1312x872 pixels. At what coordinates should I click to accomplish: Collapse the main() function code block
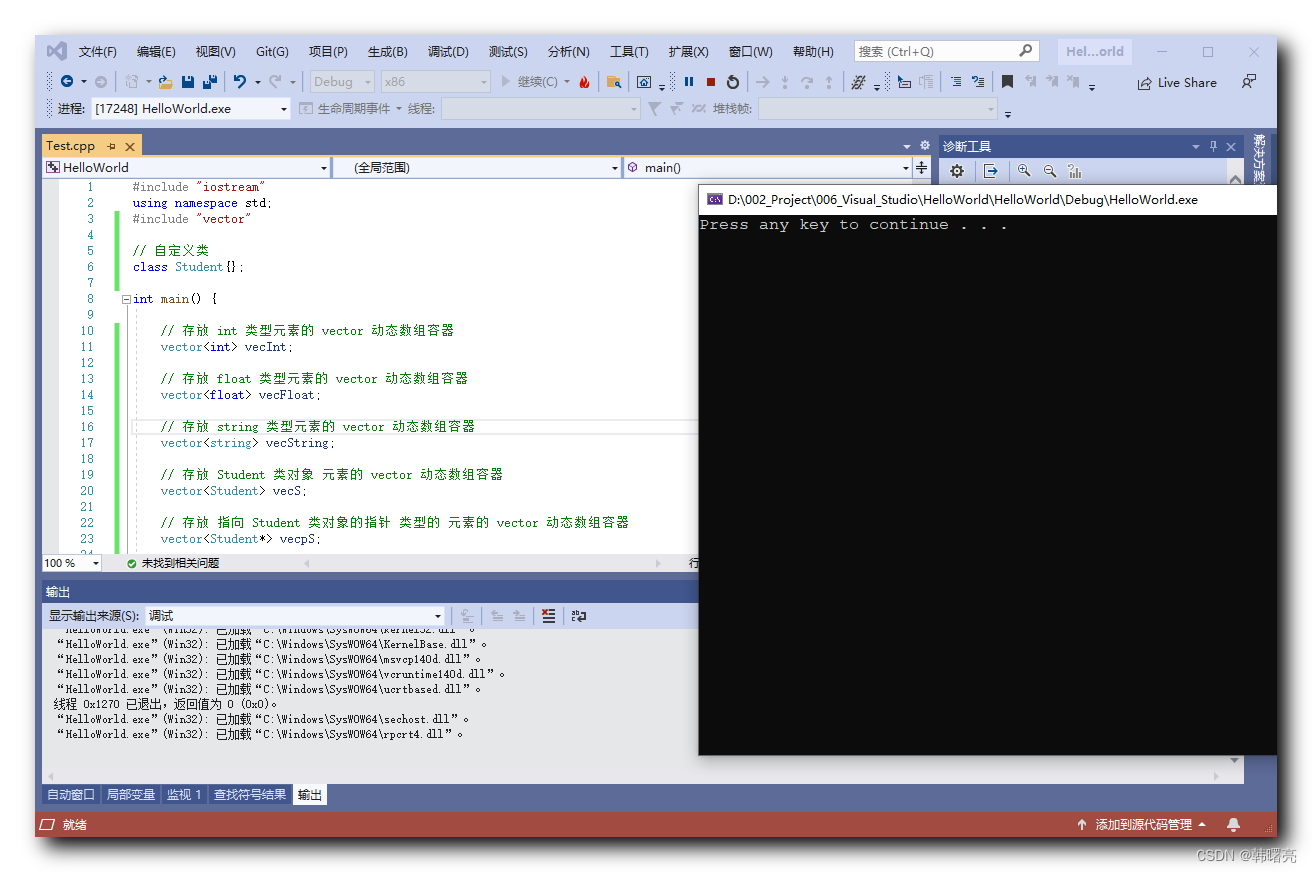pos(126,299)
